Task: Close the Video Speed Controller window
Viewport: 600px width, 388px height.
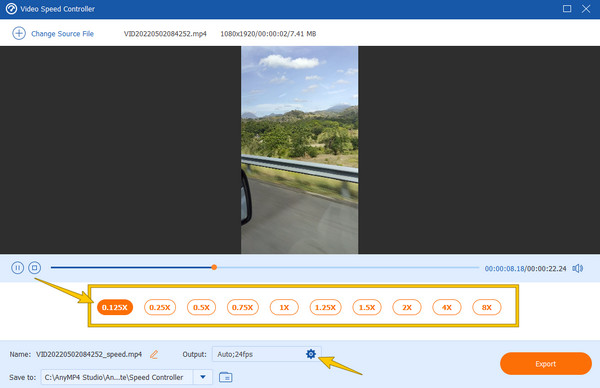Action: click(x=586, y=9)
